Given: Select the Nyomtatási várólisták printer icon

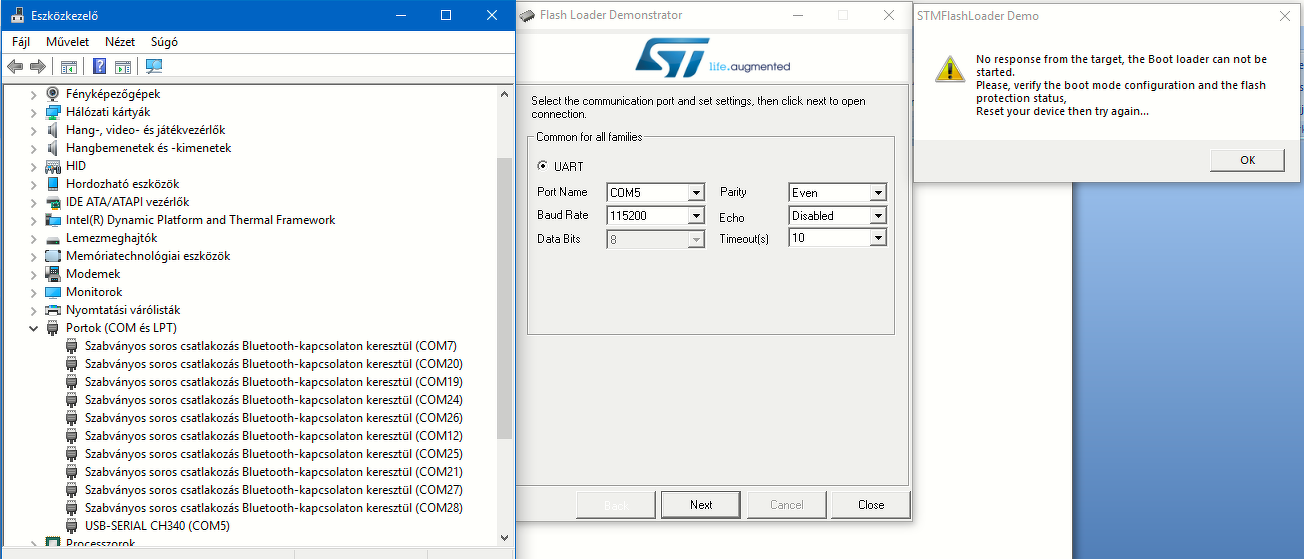Looking at the screenshot, I should (x=53, y=310).
